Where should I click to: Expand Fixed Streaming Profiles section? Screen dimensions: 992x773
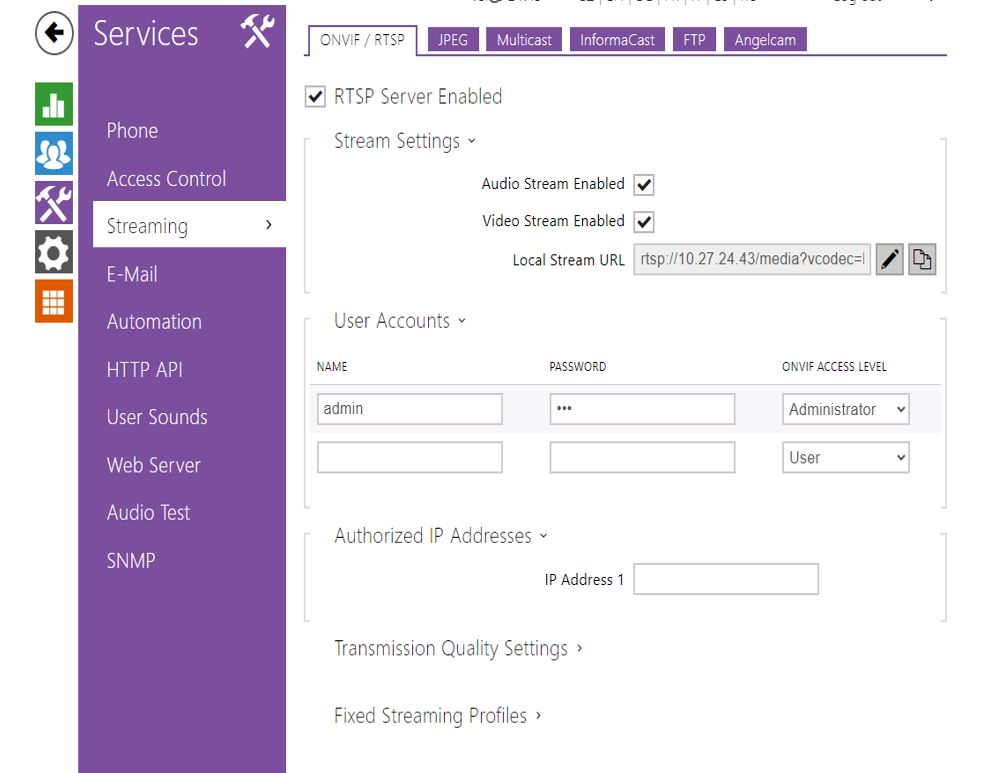[x=437, y=716]
